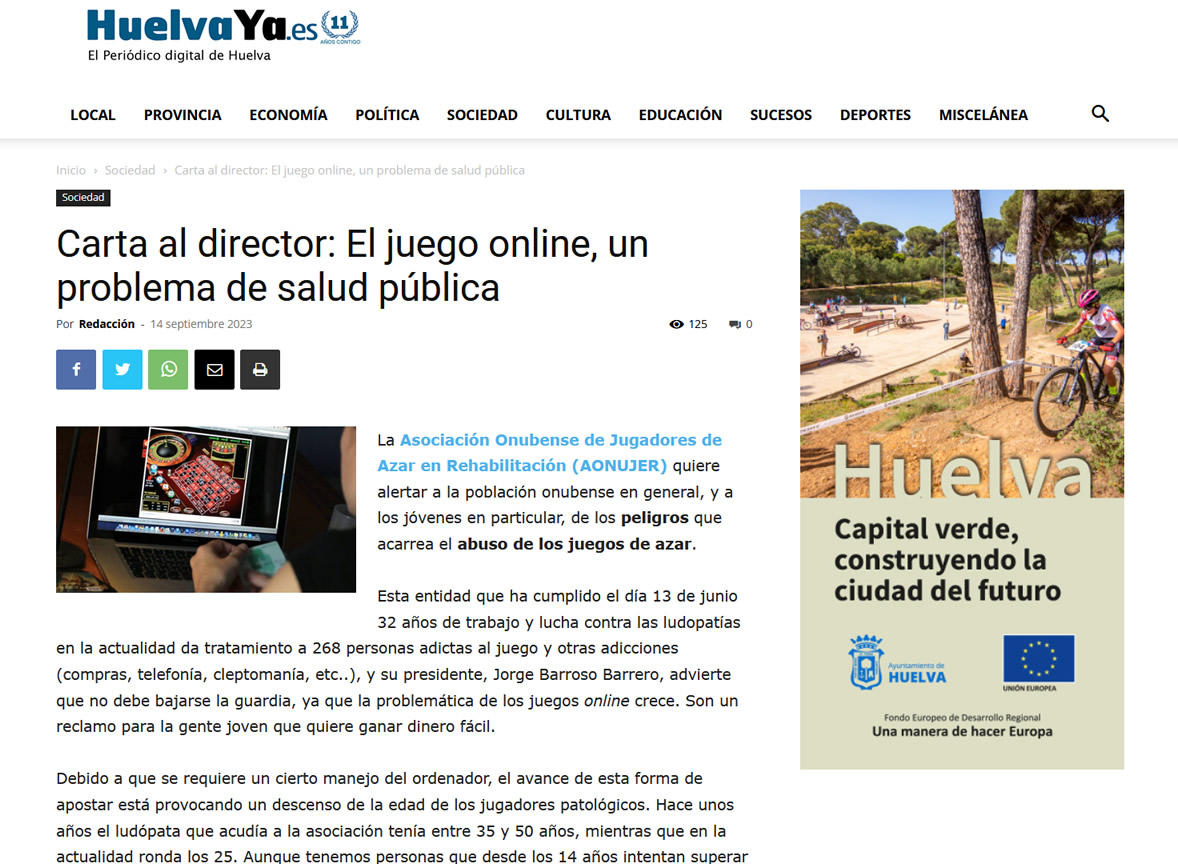Image resolution: width=1178 pixels, height=864 pixels.
Task: Open the Local menu section
Action: click(x=93, y=115)
